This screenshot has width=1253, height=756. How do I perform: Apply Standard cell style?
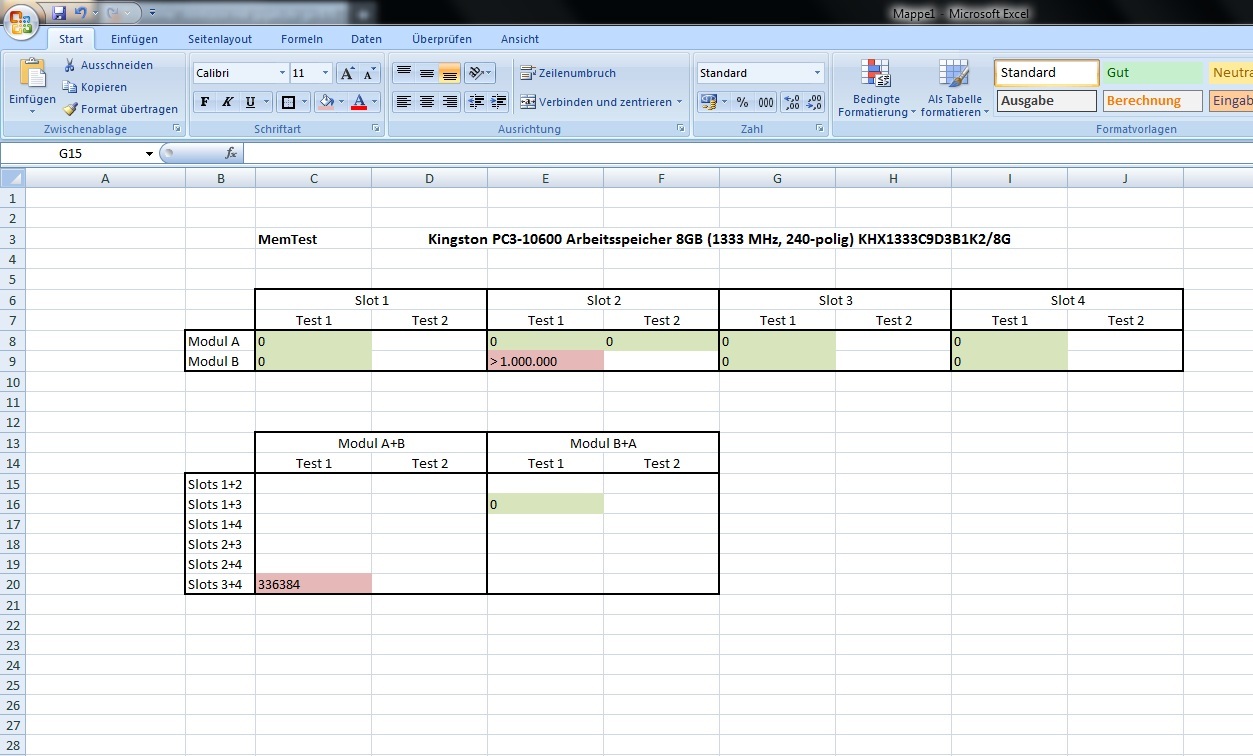click(x=1047, y=73)
